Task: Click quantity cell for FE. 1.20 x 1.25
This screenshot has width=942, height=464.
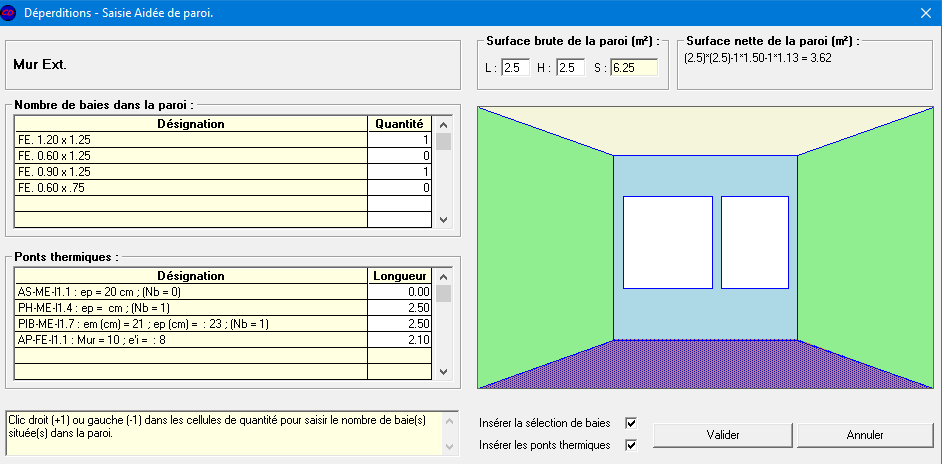Action: tap(400, 140)
